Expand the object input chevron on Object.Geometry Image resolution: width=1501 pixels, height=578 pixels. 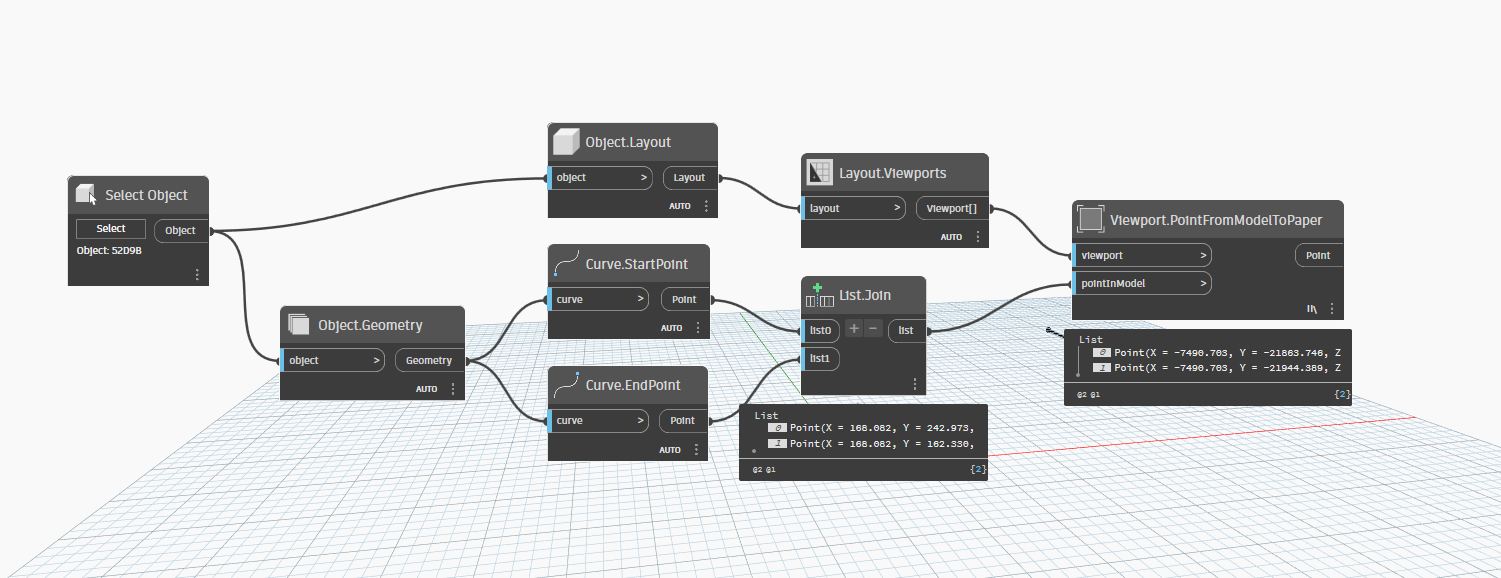tap(375, 360)
